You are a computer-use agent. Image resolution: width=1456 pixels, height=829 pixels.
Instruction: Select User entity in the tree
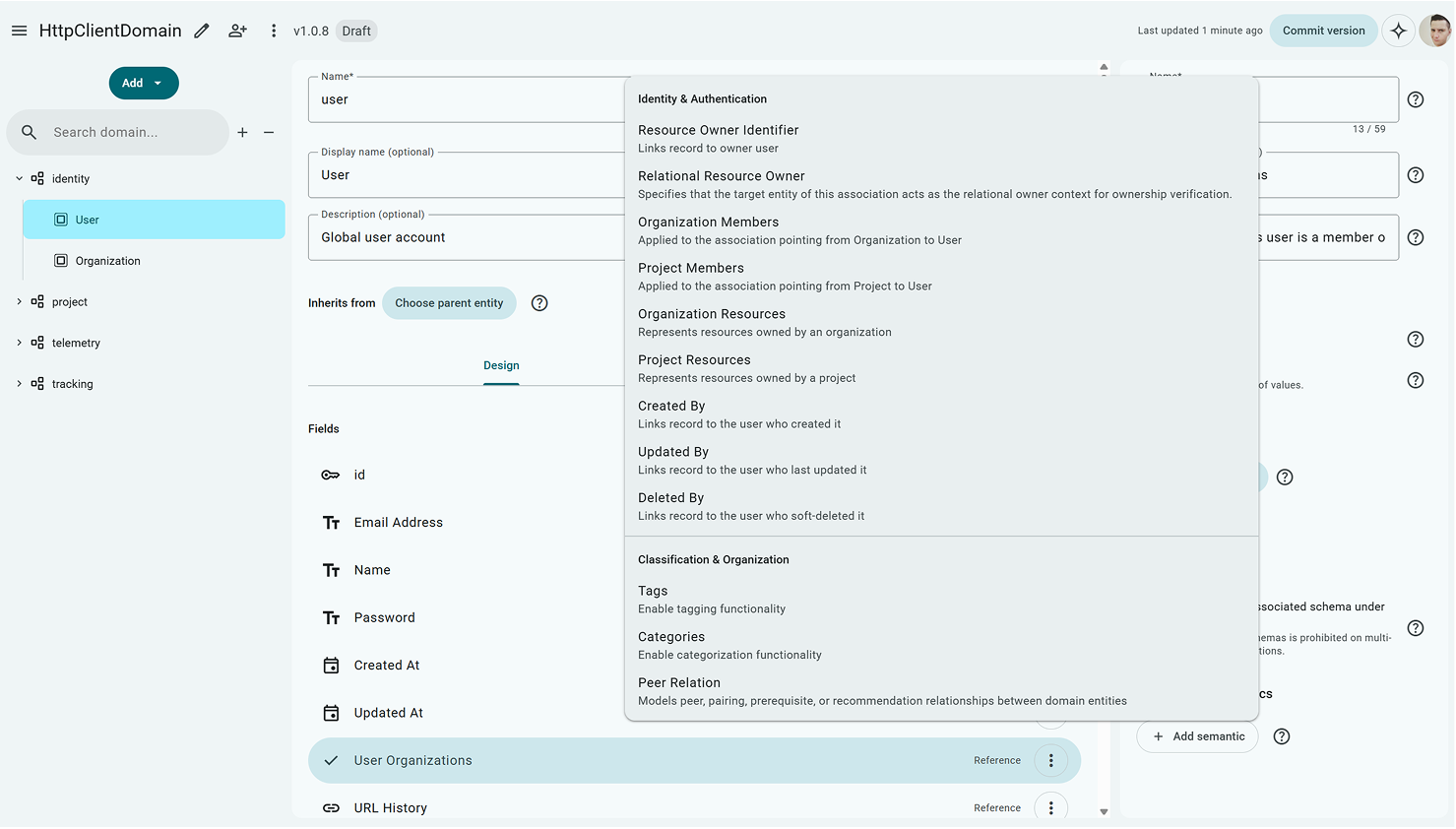154,220
